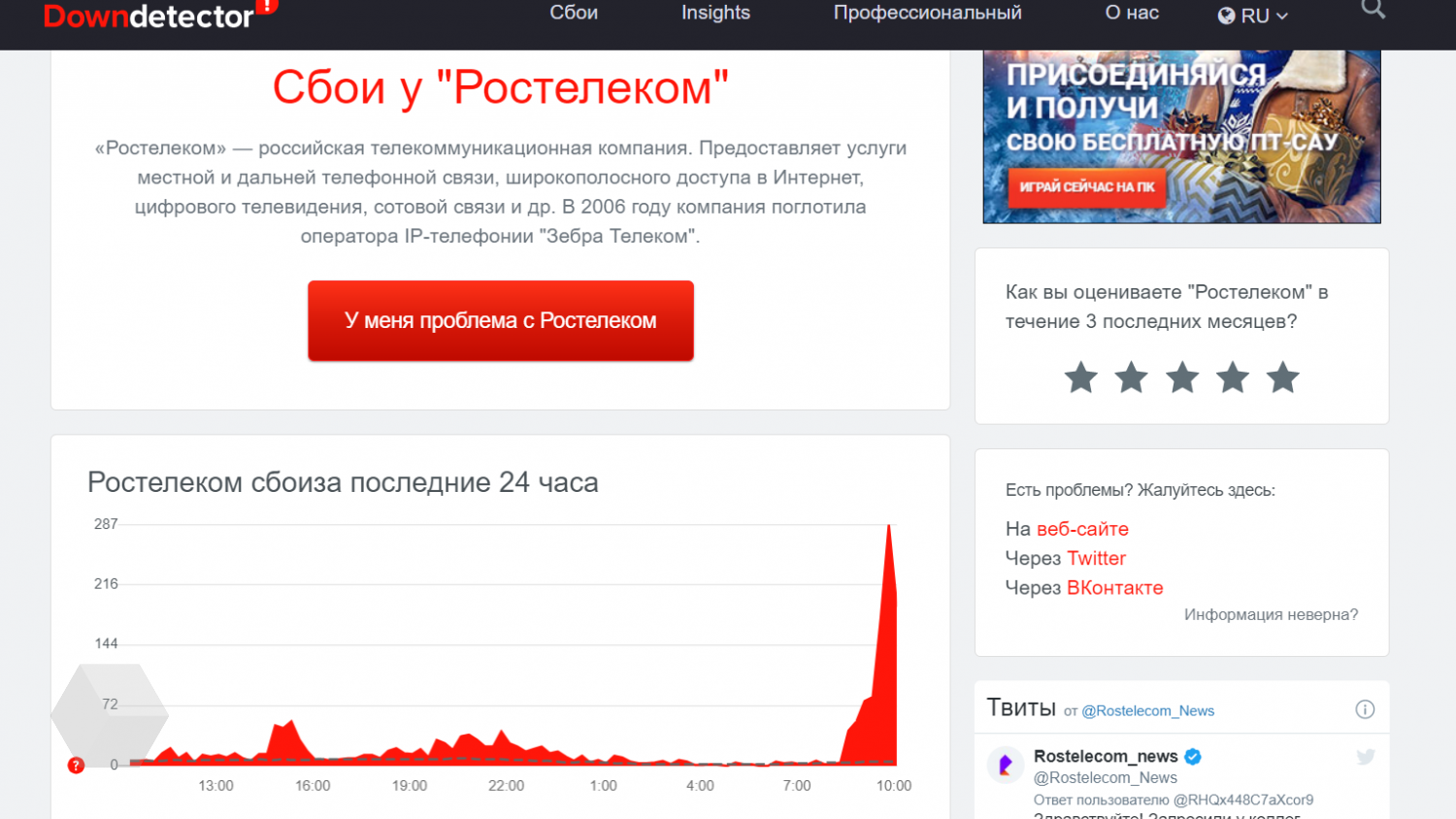
Task: Click 'Информация неверна?' link
Action: coord(1271,614)
